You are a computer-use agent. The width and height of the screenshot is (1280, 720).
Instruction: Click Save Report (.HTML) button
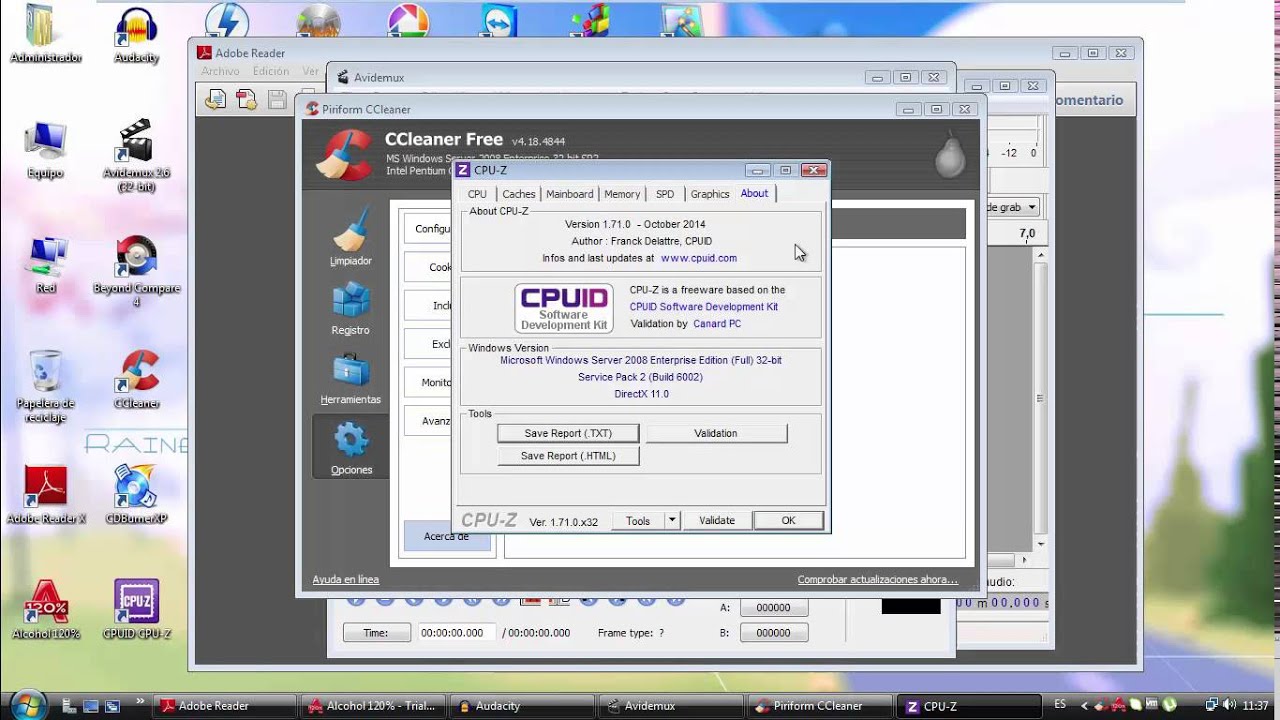click(568, 455)
